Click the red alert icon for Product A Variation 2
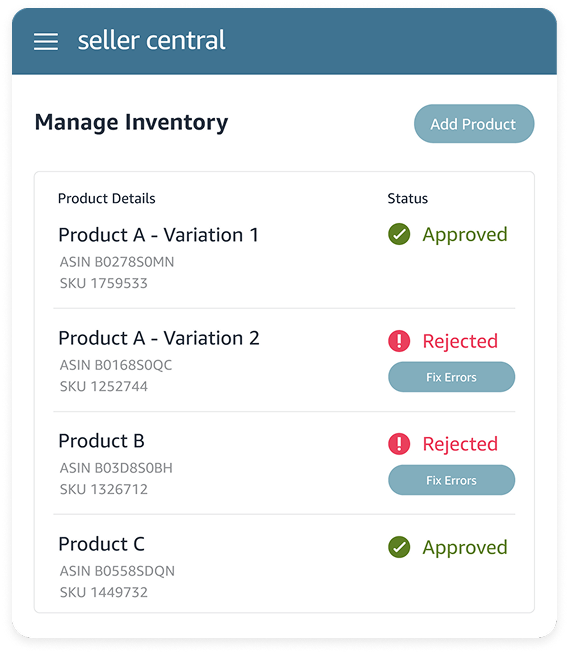This screenshot has height=654, width=569. pos(399,341)
